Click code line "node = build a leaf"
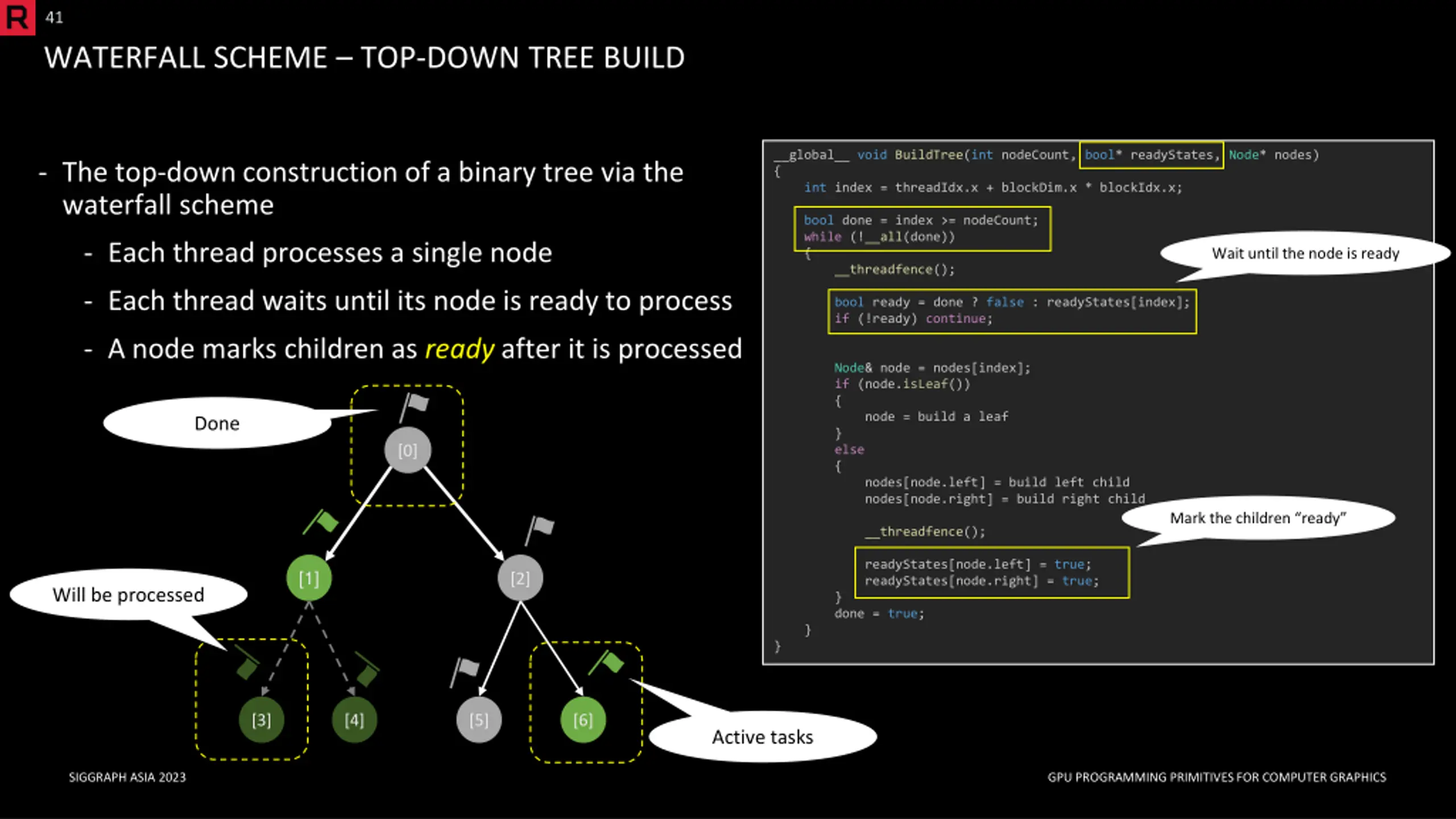Viewport: 1456px width, 819px height. [x=936, y=417]
